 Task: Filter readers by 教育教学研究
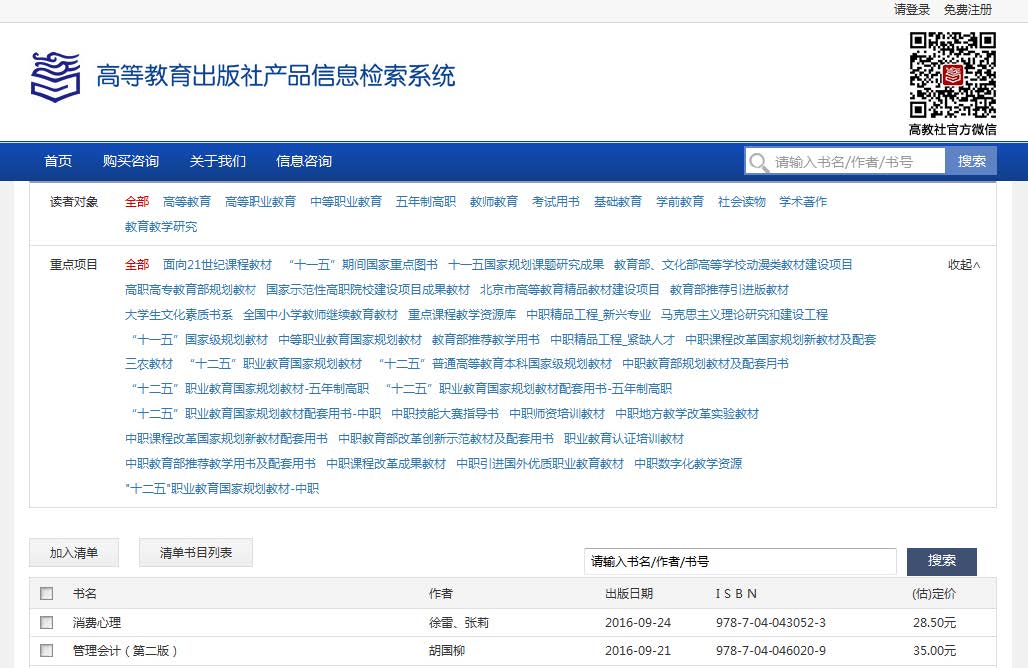161,227
